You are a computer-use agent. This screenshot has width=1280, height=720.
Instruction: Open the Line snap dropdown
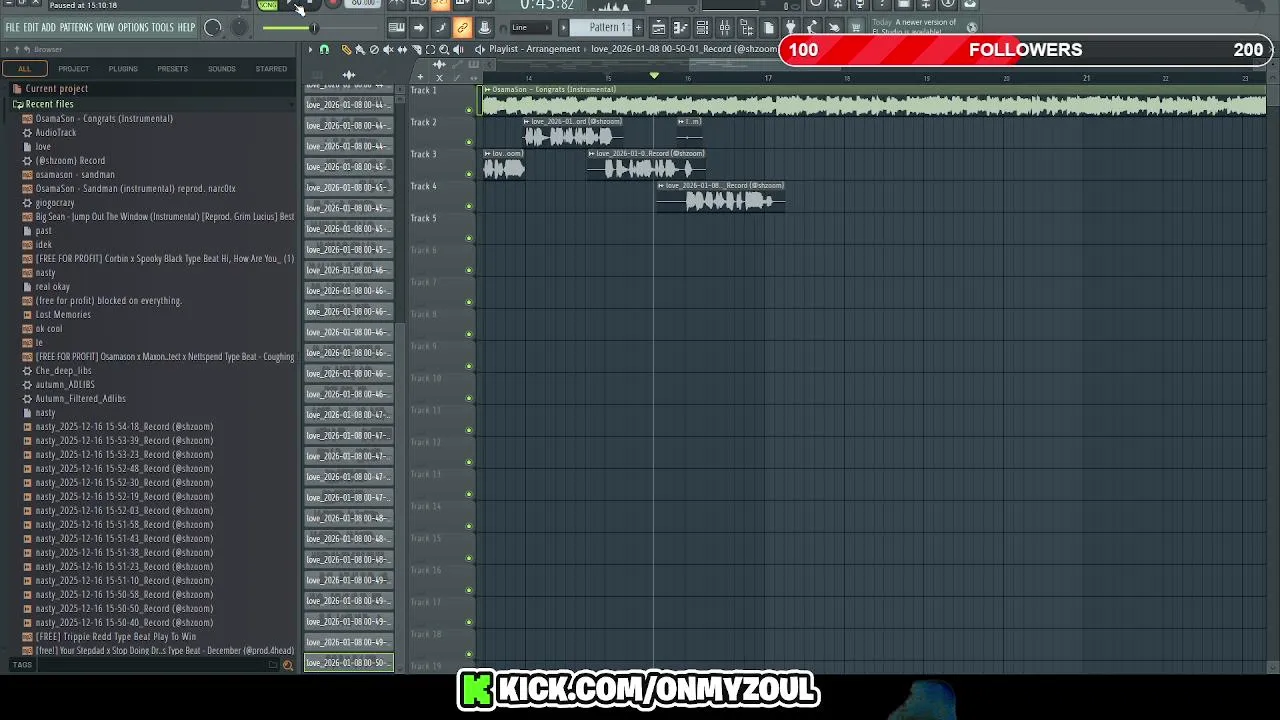530,27
